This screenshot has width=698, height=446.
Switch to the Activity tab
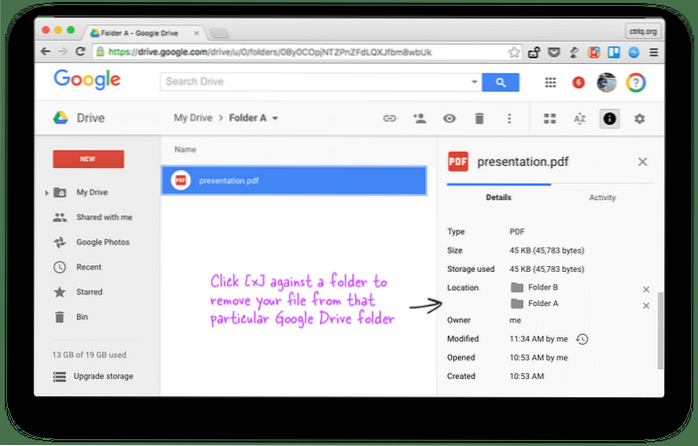[x=602, y=198]
